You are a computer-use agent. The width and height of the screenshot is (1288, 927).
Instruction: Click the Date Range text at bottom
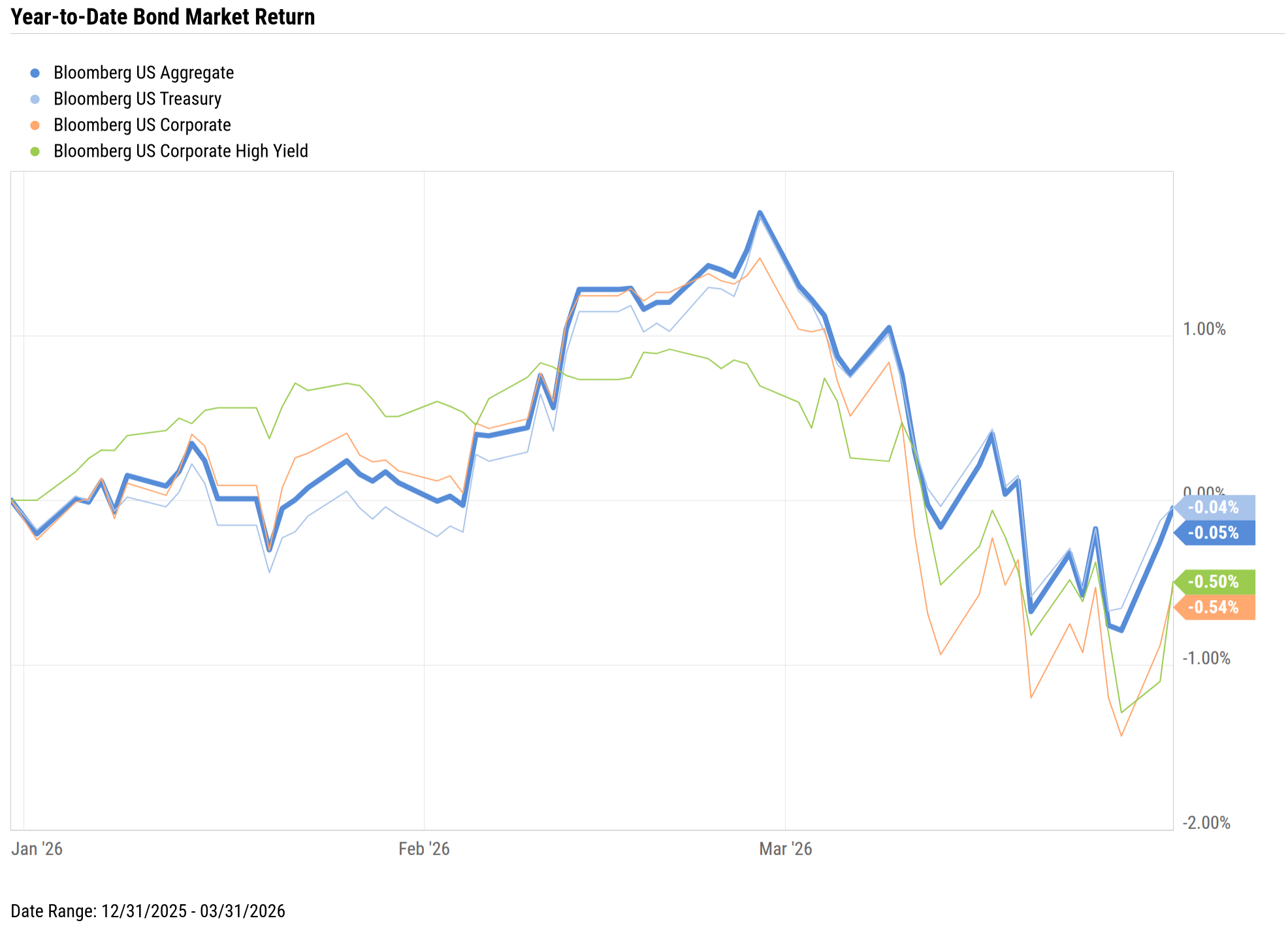click(x=148, y=911)
